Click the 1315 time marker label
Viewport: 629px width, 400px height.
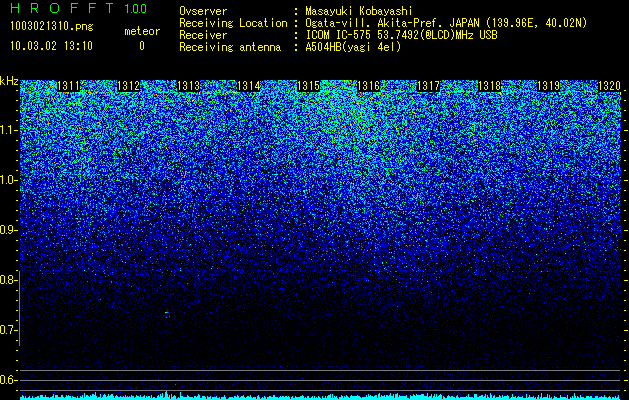coord(308,86)
